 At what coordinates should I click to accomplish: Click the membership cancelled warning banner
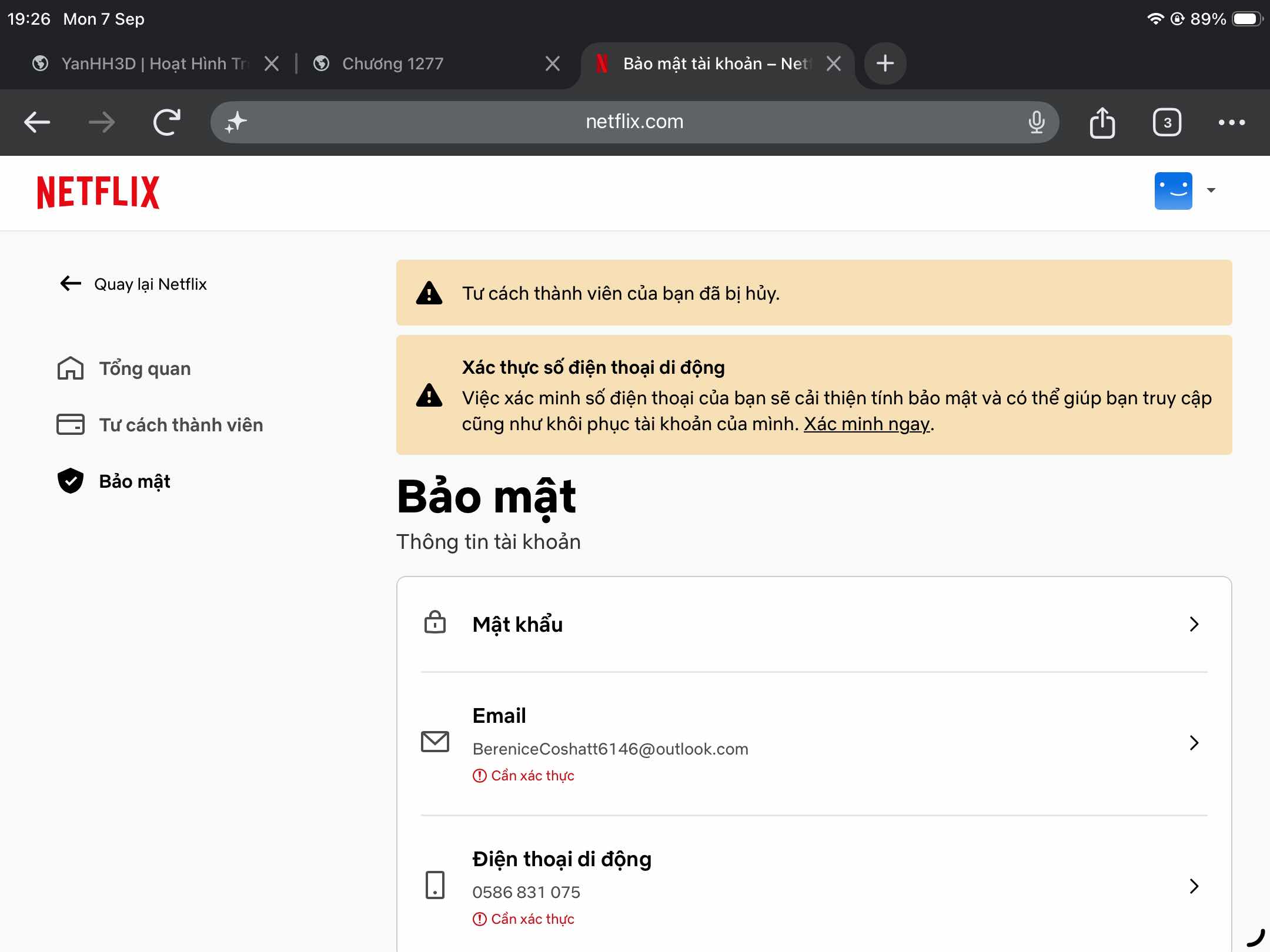pyautogui.click(x=814, y=293)
